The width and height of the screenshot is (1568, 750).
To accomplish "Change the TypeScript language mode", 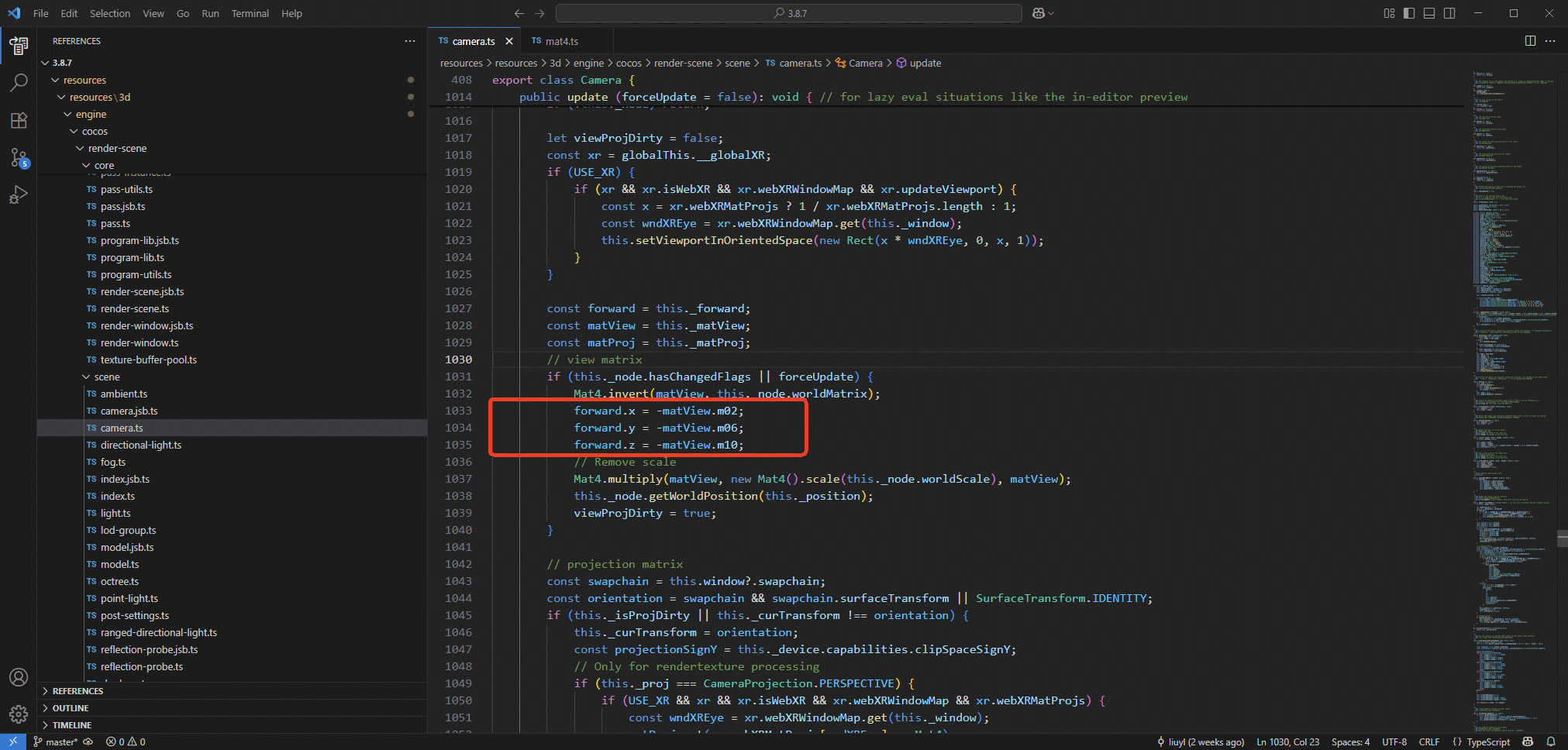I will pos(1487,741).
